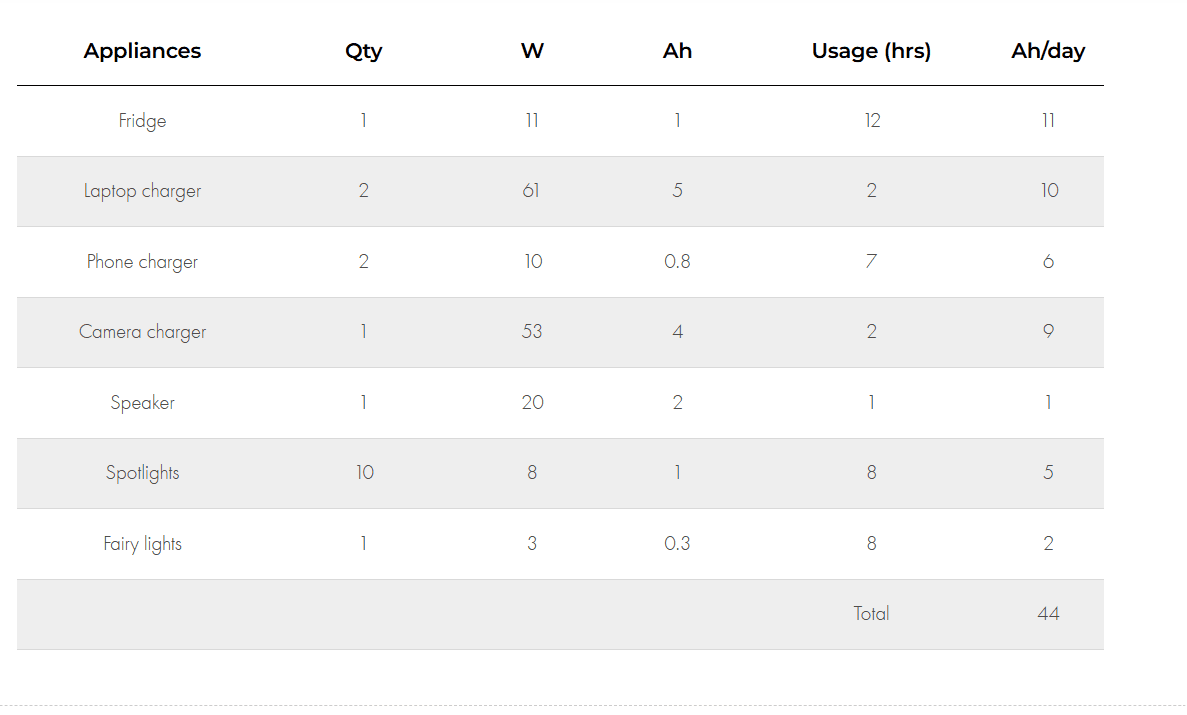Click the W column header
Viewport: 1187px width, 715px height.
[x=532, y=51]
